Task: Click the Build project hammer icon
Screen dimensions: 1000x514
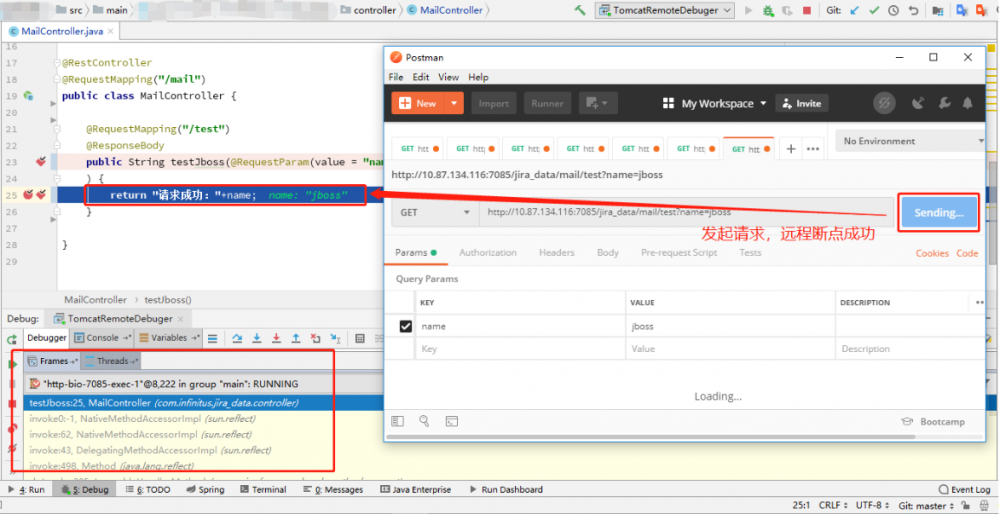Action: coord(580,10)
